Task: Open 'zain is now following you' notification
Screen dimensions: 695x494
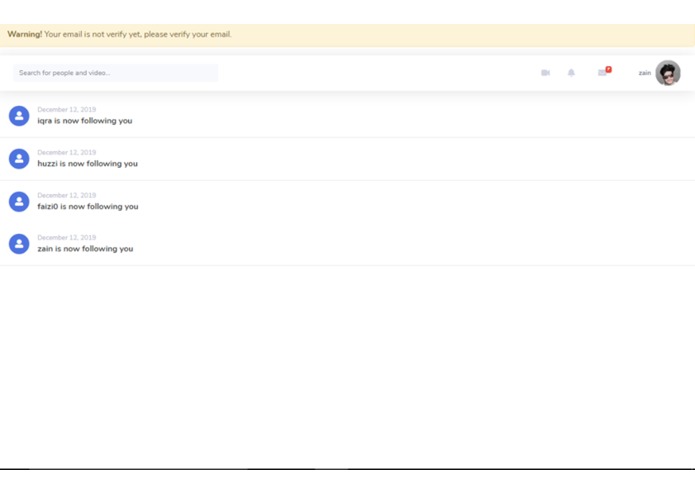Action: tap(85, 249)
